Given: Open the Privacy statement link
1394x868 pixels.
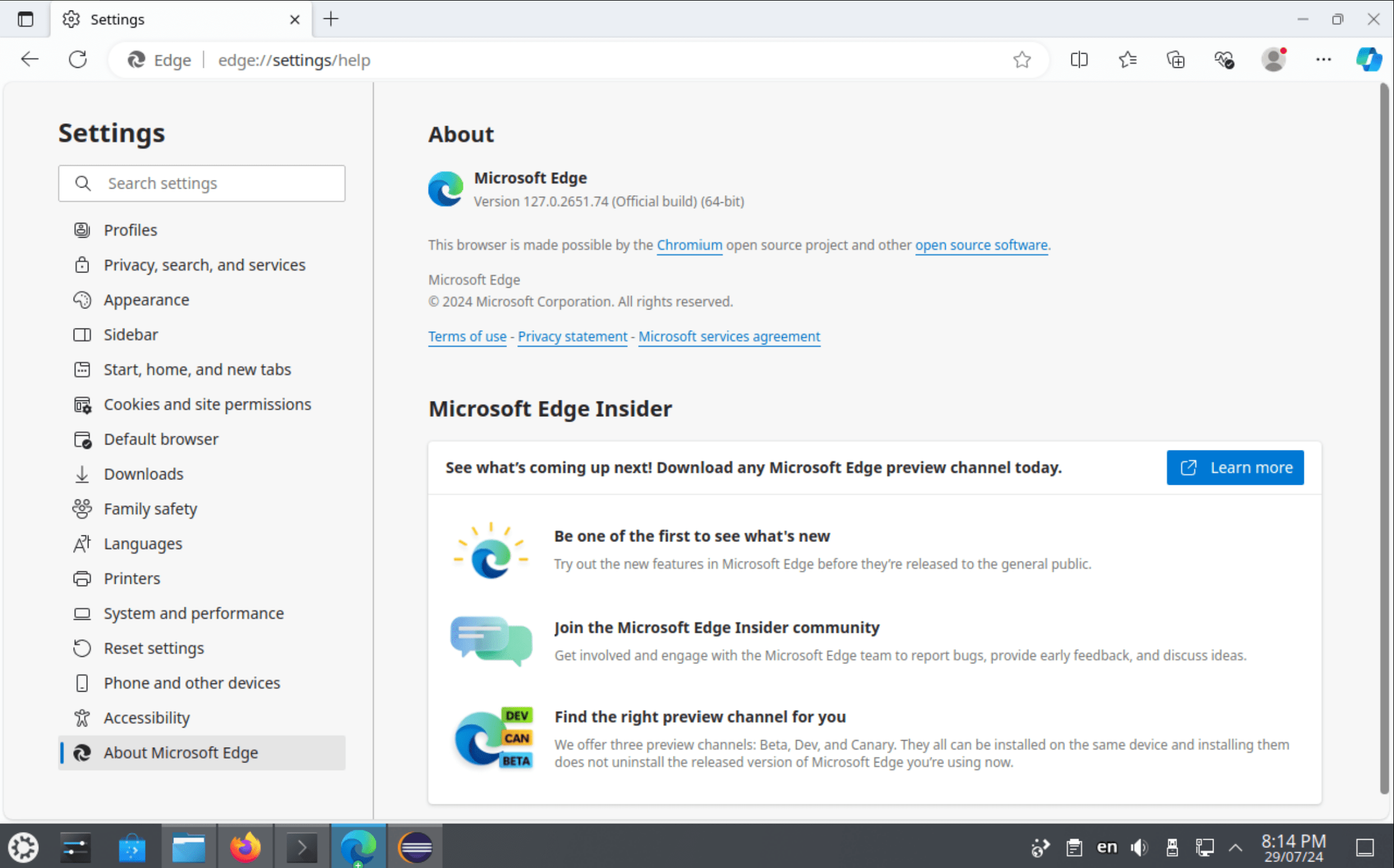Looking at the screenshot, I should (571, 336).
